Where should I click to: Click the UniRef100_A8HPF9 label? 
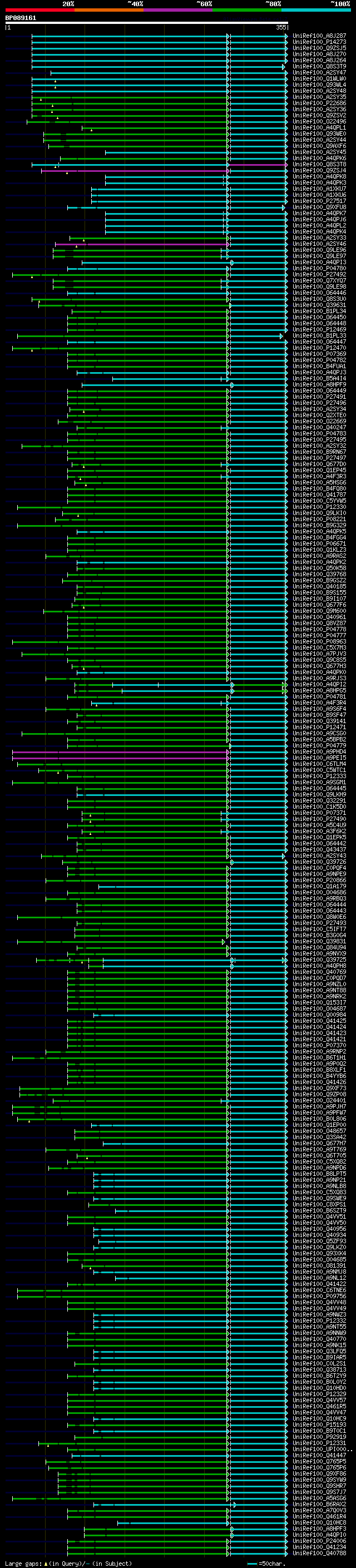coord(319,385)
